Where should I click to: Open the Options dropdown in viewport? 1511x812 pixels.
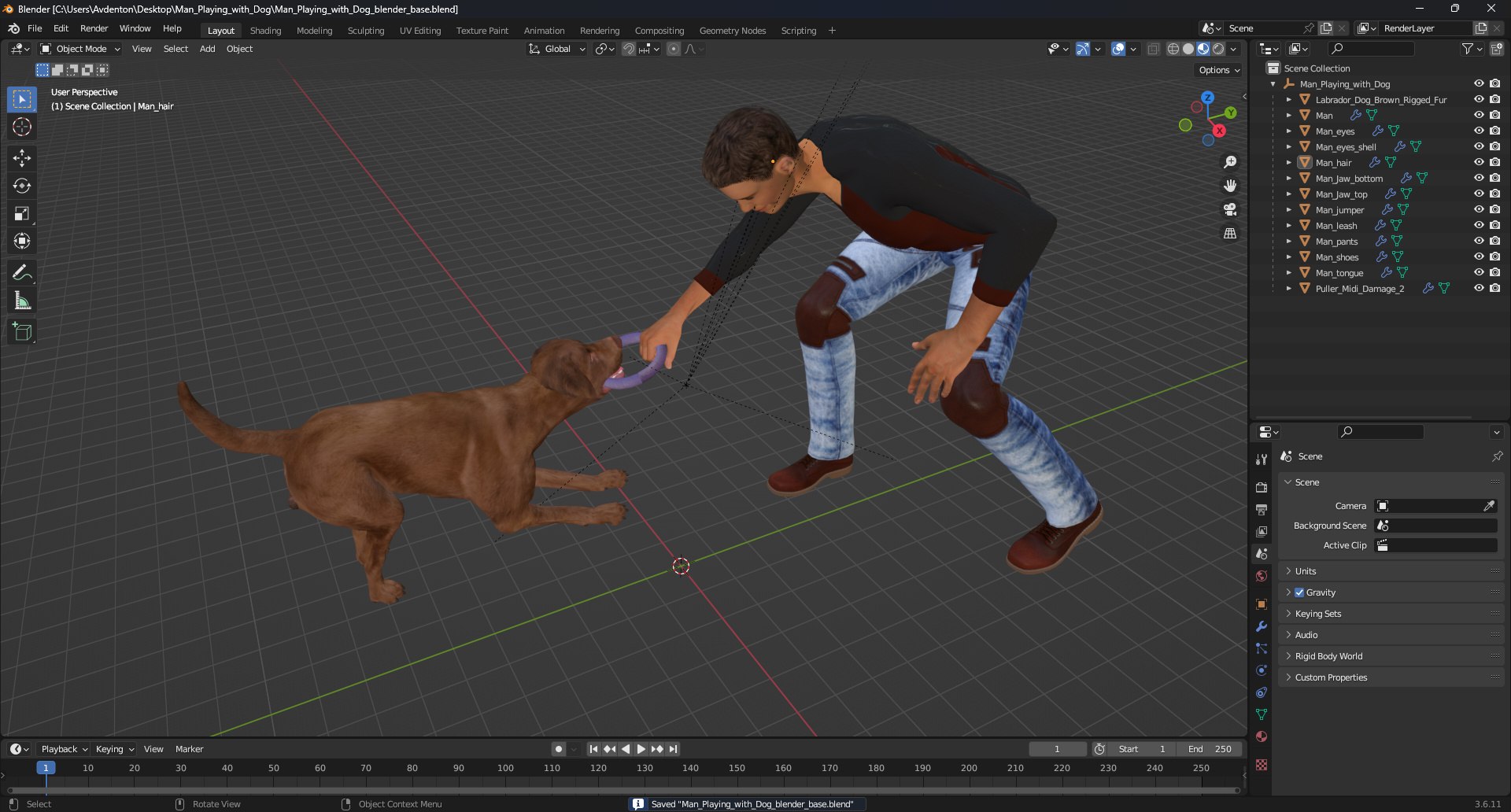click(1219, 70)
